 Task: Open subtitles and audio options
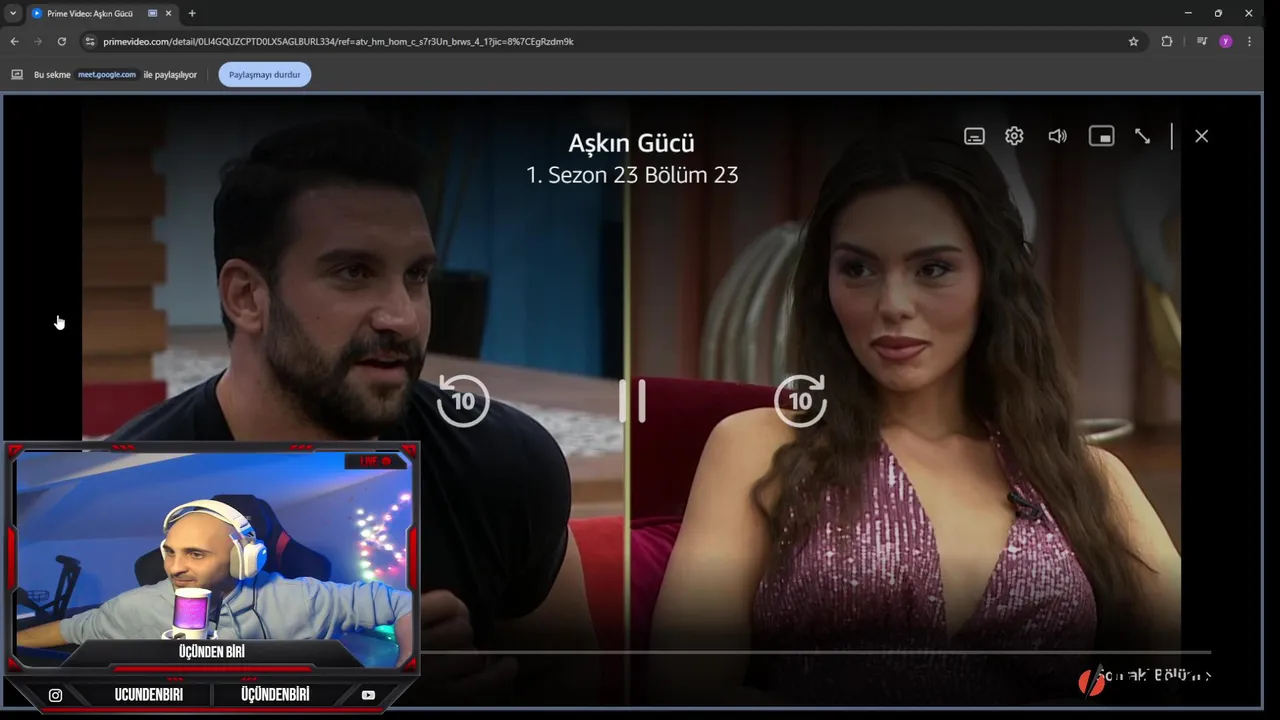point(974,136)
